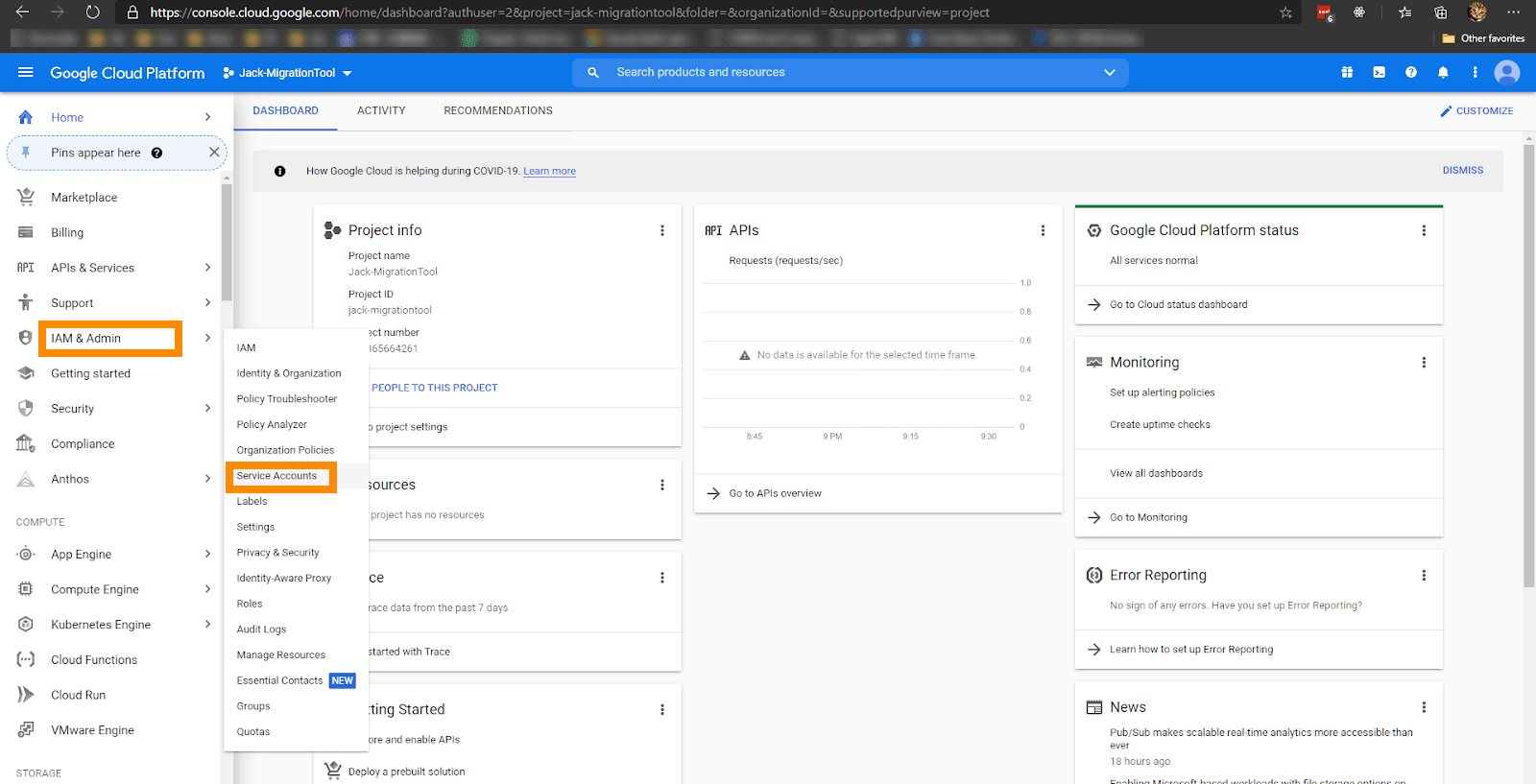Image resolution: width=1536 pixels, height=784 pixels.
Task: Expand the Home submenu chevron
Action: (207, 117)
